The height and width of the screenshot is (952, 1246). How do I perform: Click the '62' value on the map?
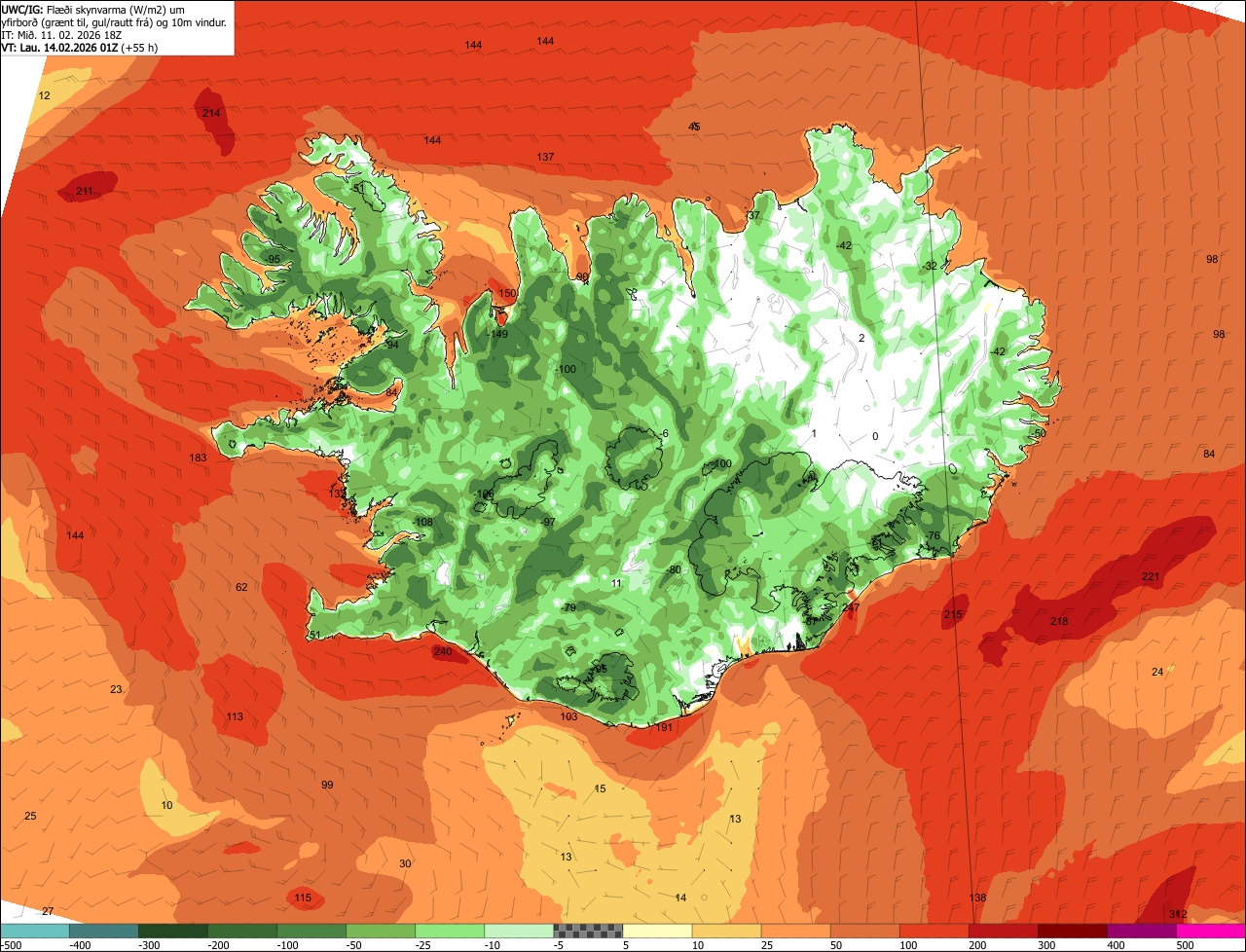(241, 587)
